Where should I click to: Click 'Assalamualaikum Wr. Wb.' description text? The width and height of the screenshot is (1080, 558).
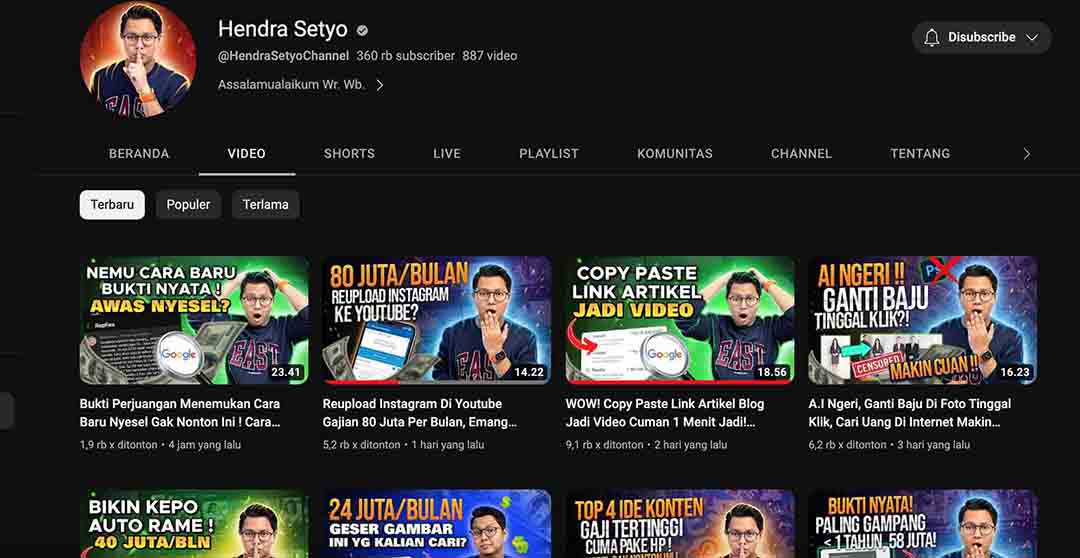click(292, 85)
